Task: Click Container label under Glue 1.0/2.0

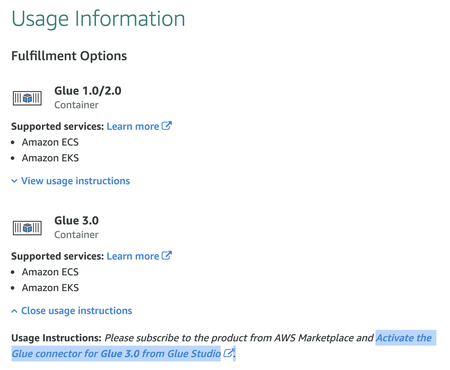Action: (76, 105)
